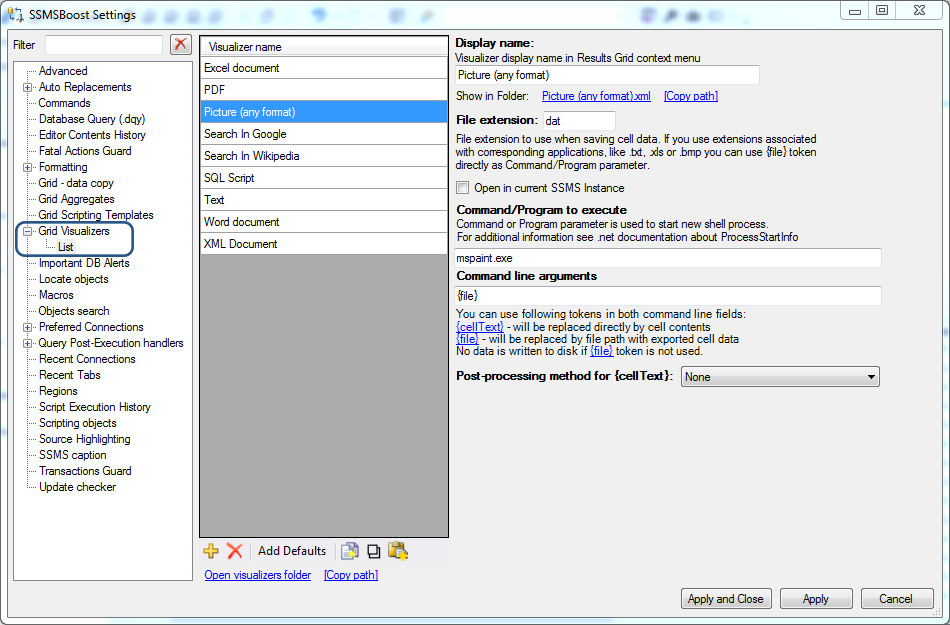Click Apply and Close button
The image size is (950, 625).
726,599
